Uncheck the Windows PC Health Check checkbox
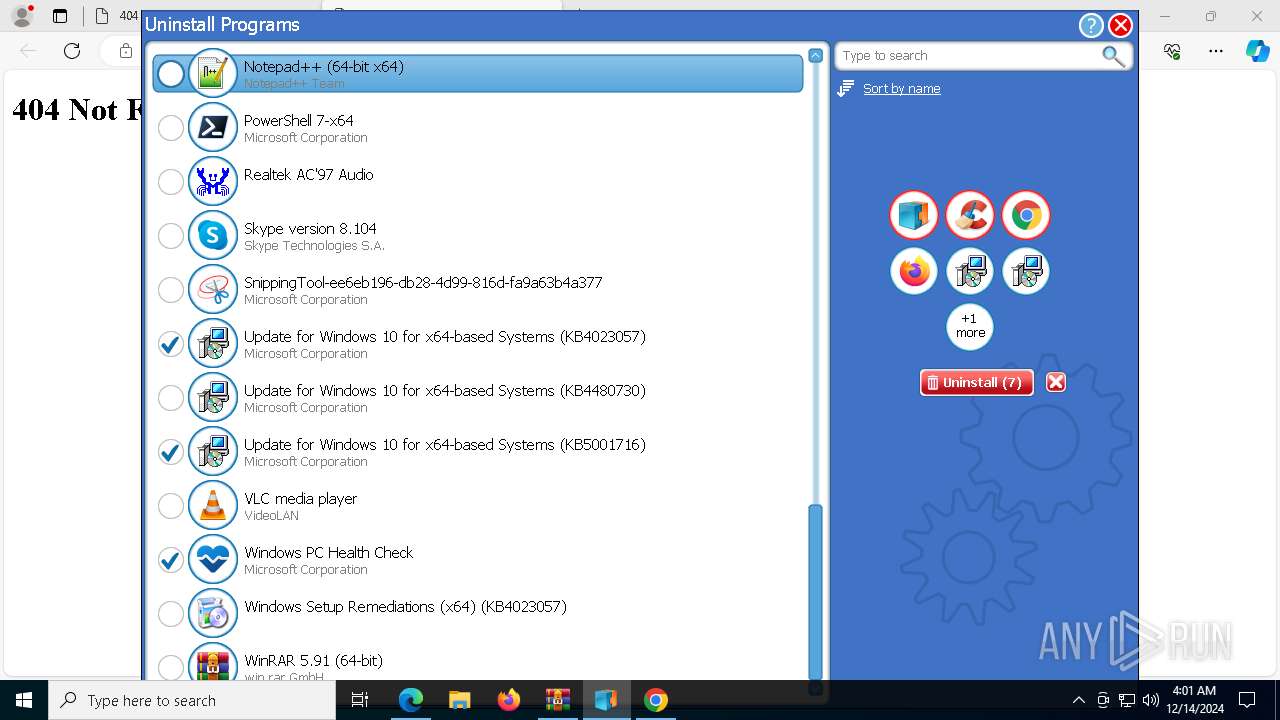Viewport: 1280px width, 720px height. click(171, 560)
